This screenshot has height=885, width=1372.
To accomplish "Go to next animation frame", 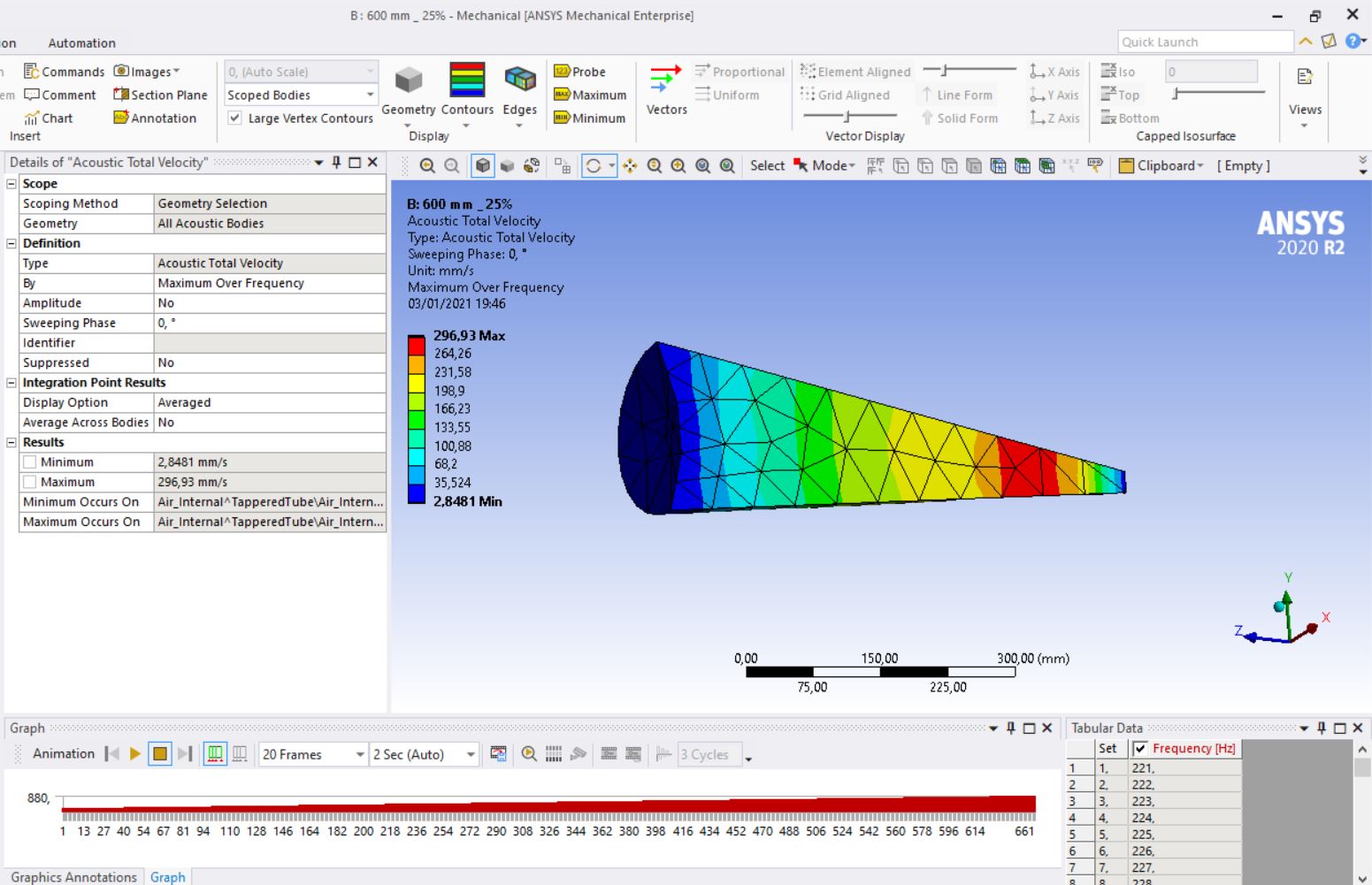I will coord(184,754).
